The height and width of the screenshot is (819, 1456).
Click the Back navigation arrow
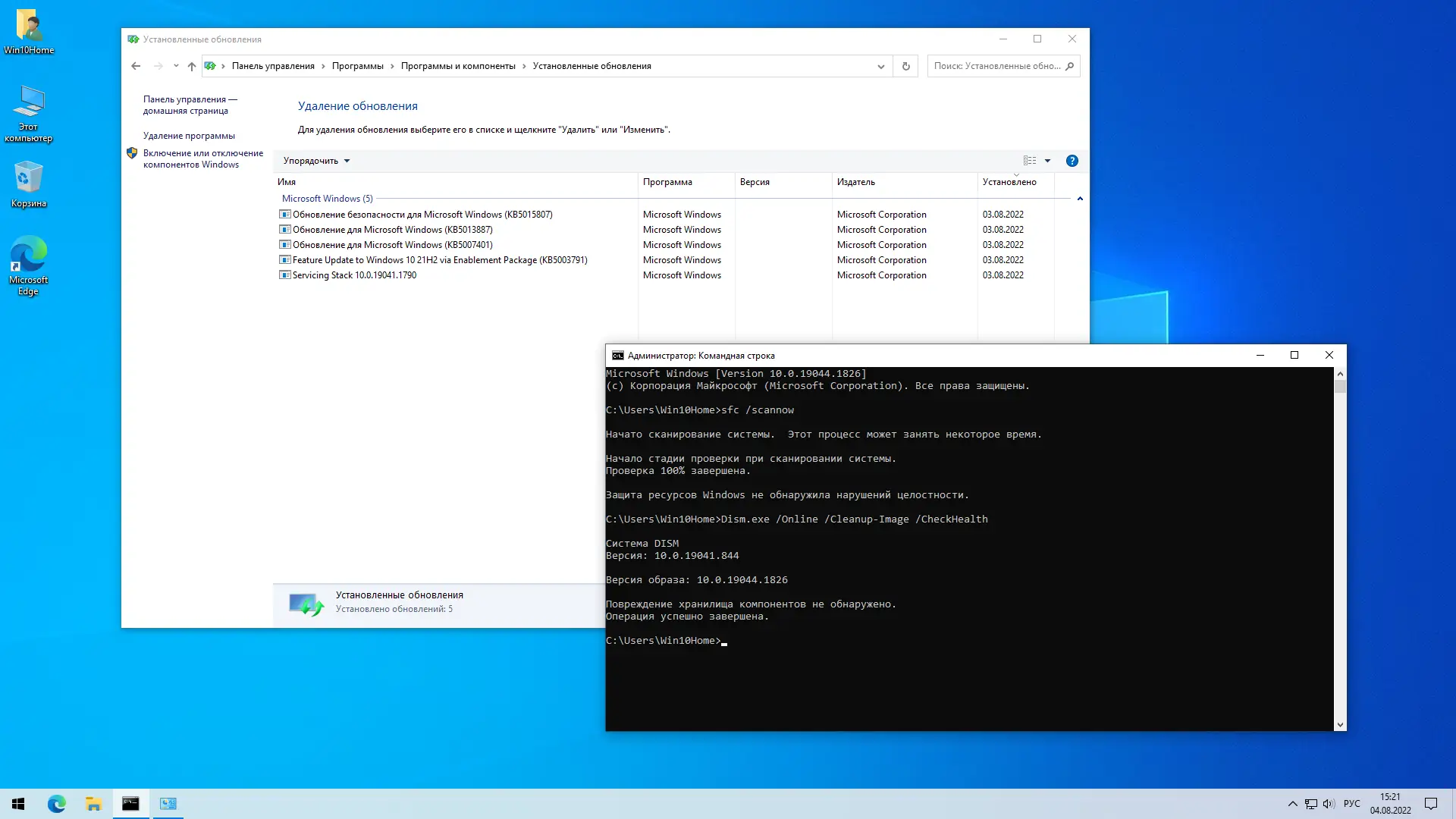click(x=136, y=66)
